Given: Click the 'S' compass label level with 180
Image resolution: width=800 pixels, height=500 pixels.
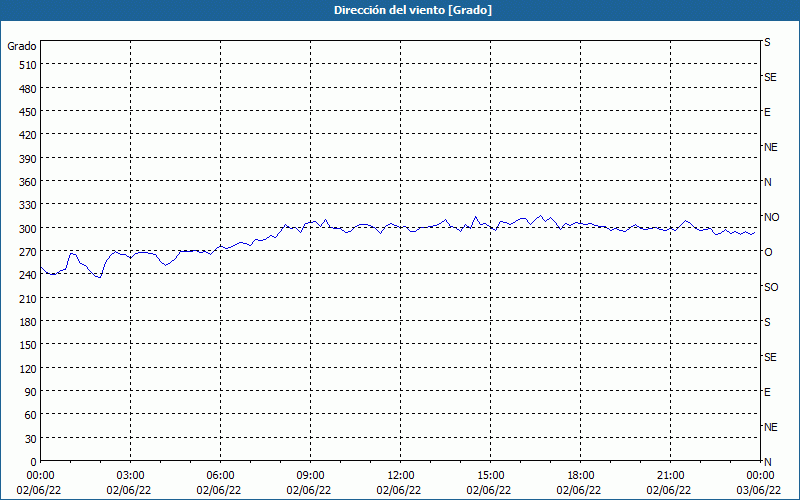Looking at the screenshot, I should [x=767, y=322].
